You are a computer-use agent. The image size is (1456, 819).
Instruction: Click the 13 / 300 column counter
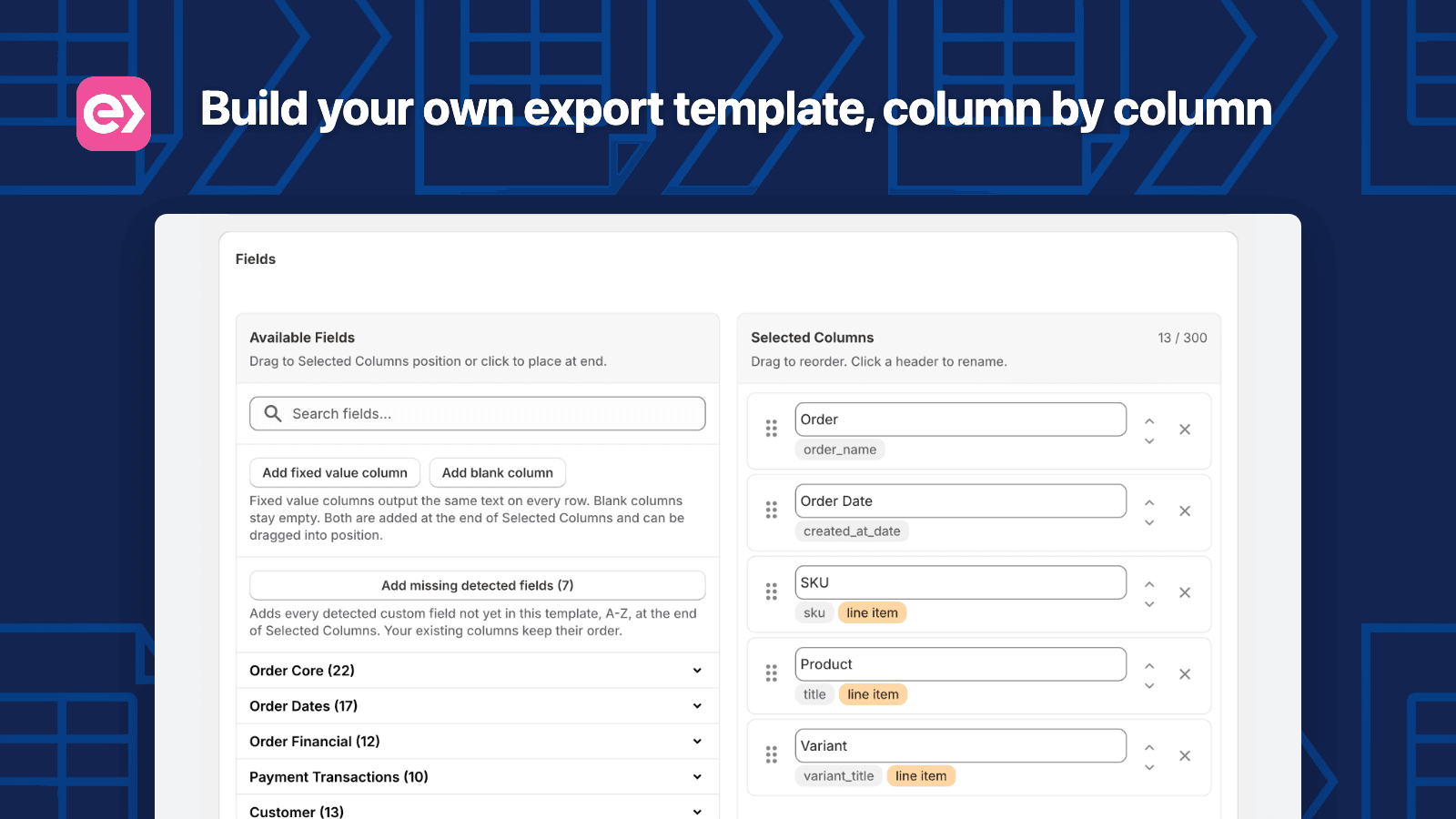pyautogui.click(x=1182, y=338)
